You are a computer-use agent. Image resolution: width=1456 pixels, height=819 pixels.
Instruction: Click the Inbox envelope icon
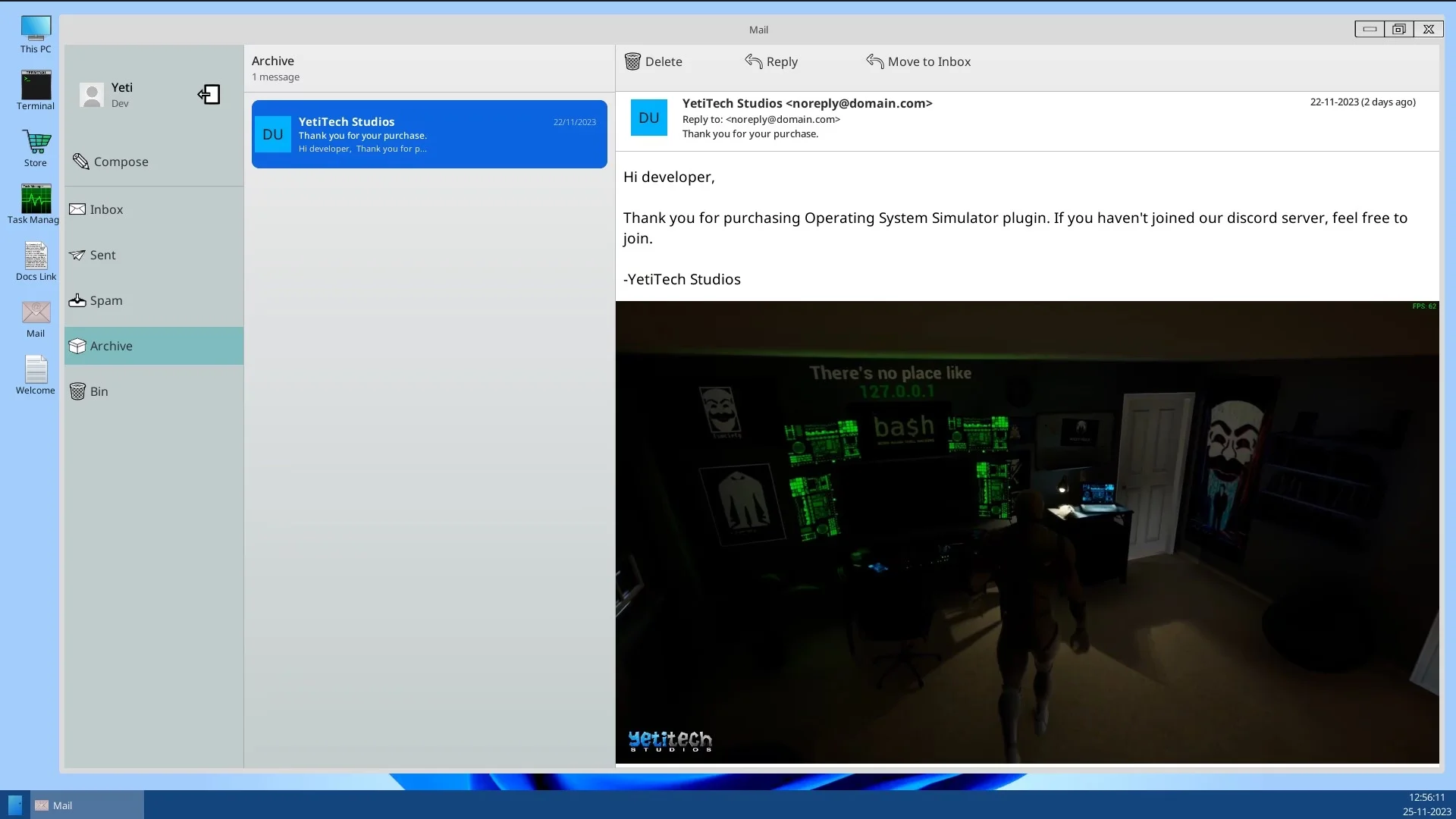pos(77,209)
